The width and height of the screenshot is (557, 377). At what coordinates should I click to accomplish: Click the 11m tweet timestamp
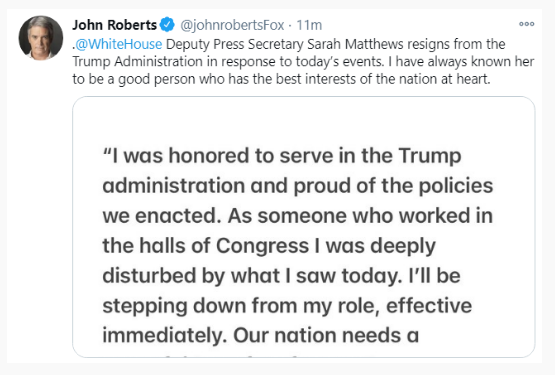(309, 25)
